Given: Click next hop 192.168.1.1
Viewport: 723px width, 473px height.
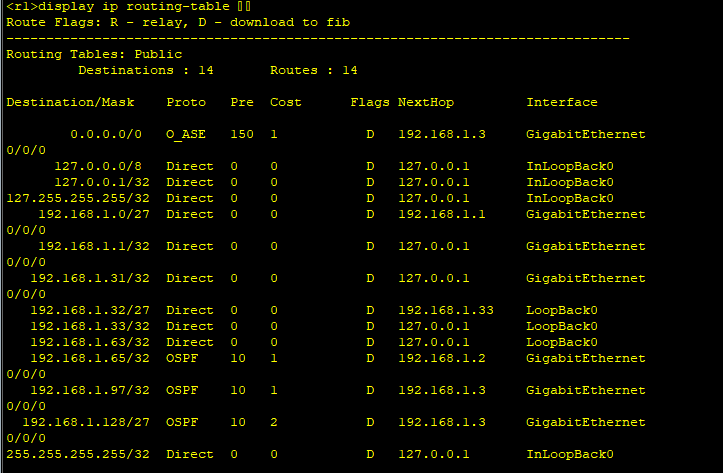Looking at the screenshot, I should [x=442, y=214].
